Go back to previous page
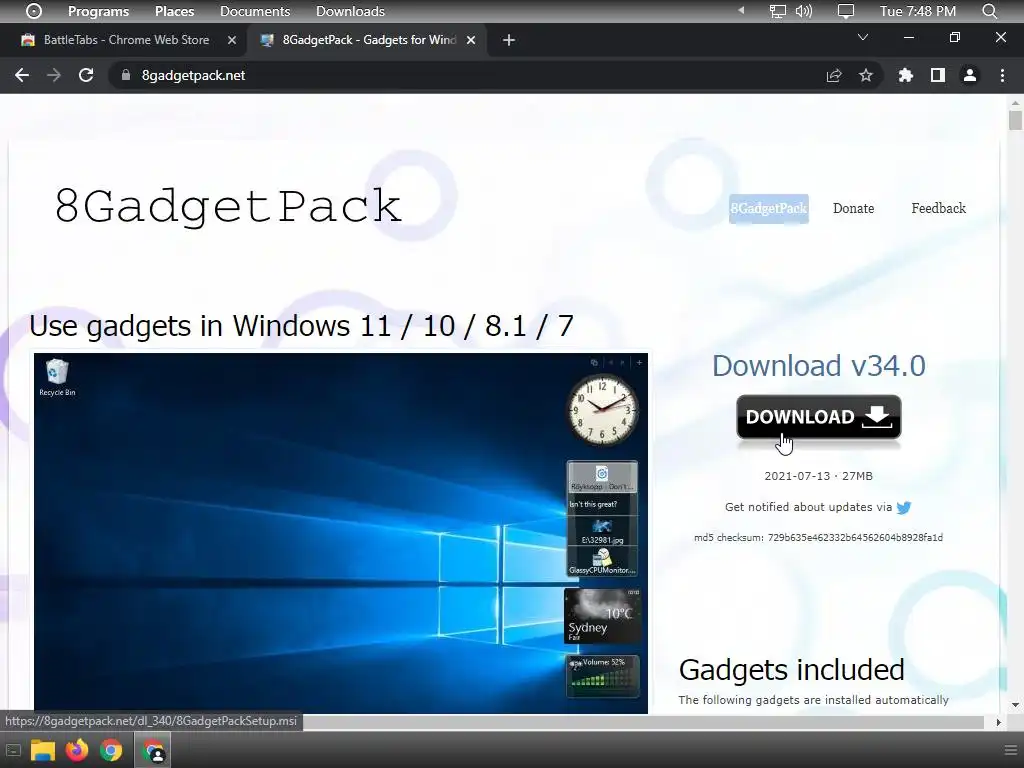The image size is (1024, 768). (x=22, y=75)
